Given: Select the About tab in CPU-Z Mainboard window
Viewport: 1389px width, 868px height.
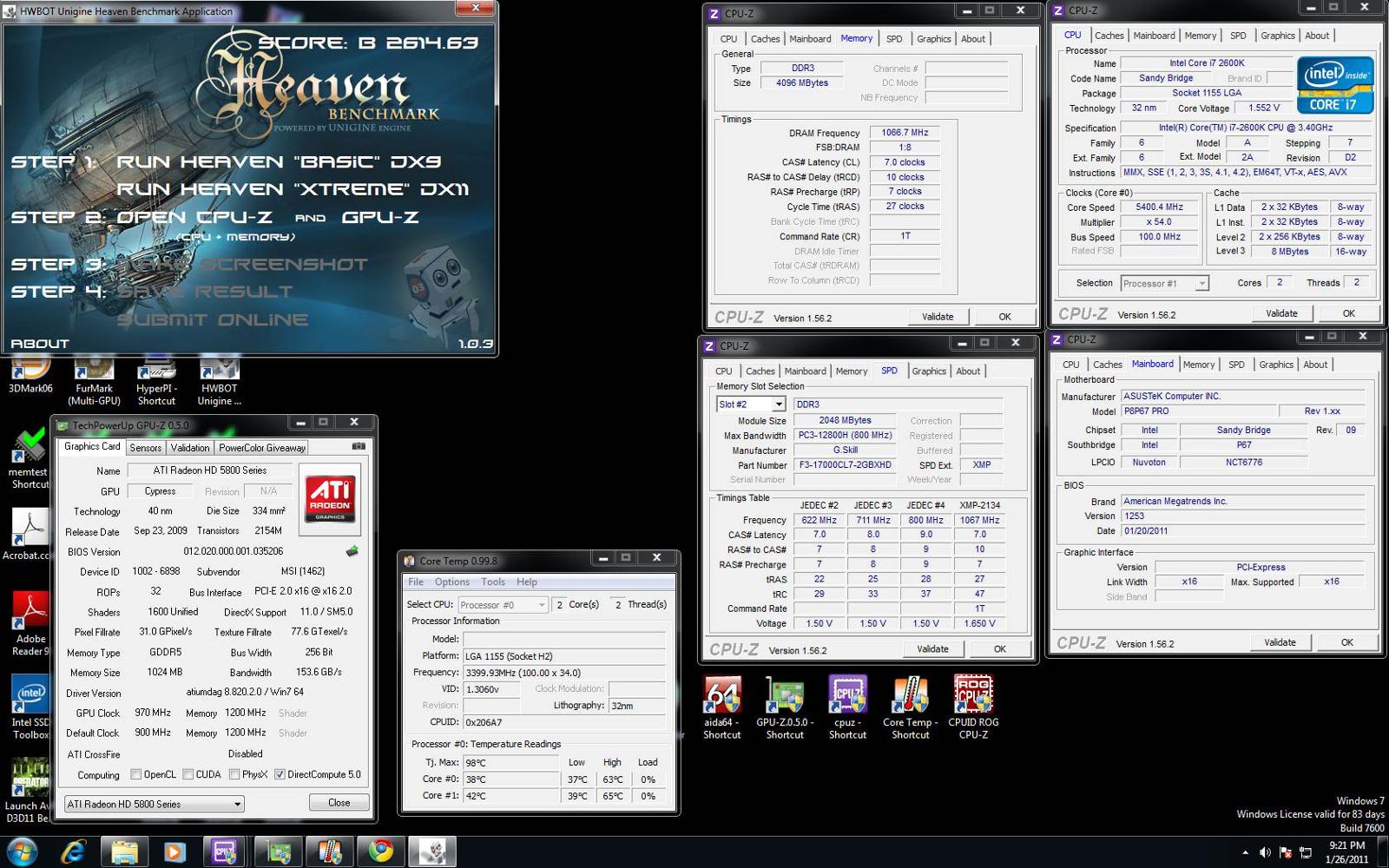Looking at the screenshot, I should point(1315,365).
